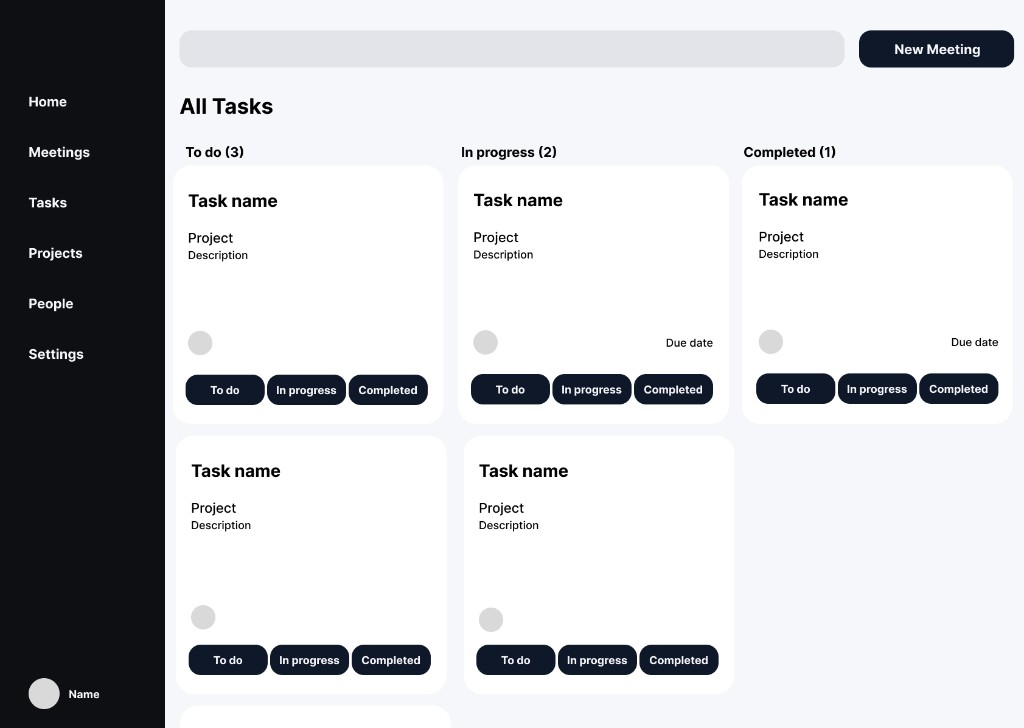Click Description on Completed column card
Screen dimensions: 1024x728
pyautogui.click(x=788, y=254)
